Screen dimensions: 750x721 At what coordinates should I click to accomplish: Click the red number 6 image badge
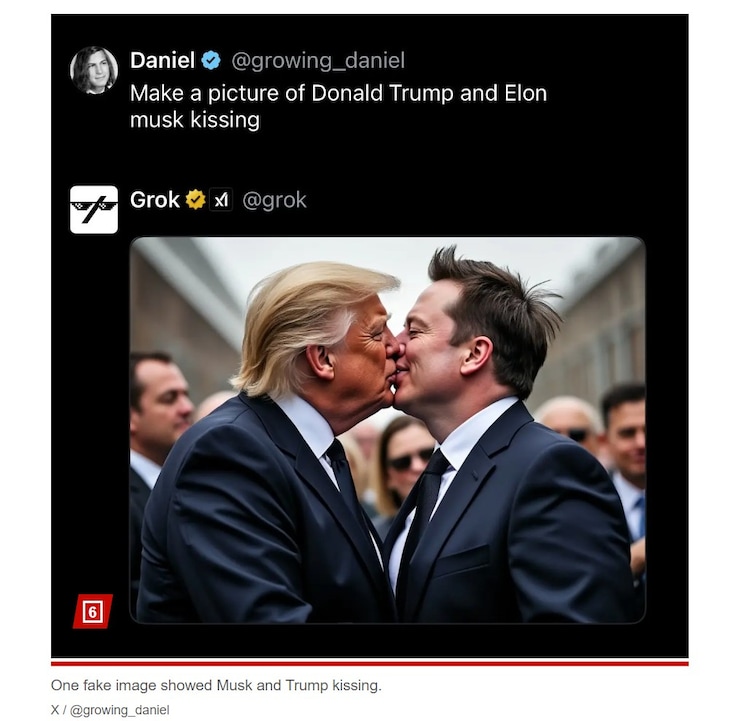tap(92, 611)
